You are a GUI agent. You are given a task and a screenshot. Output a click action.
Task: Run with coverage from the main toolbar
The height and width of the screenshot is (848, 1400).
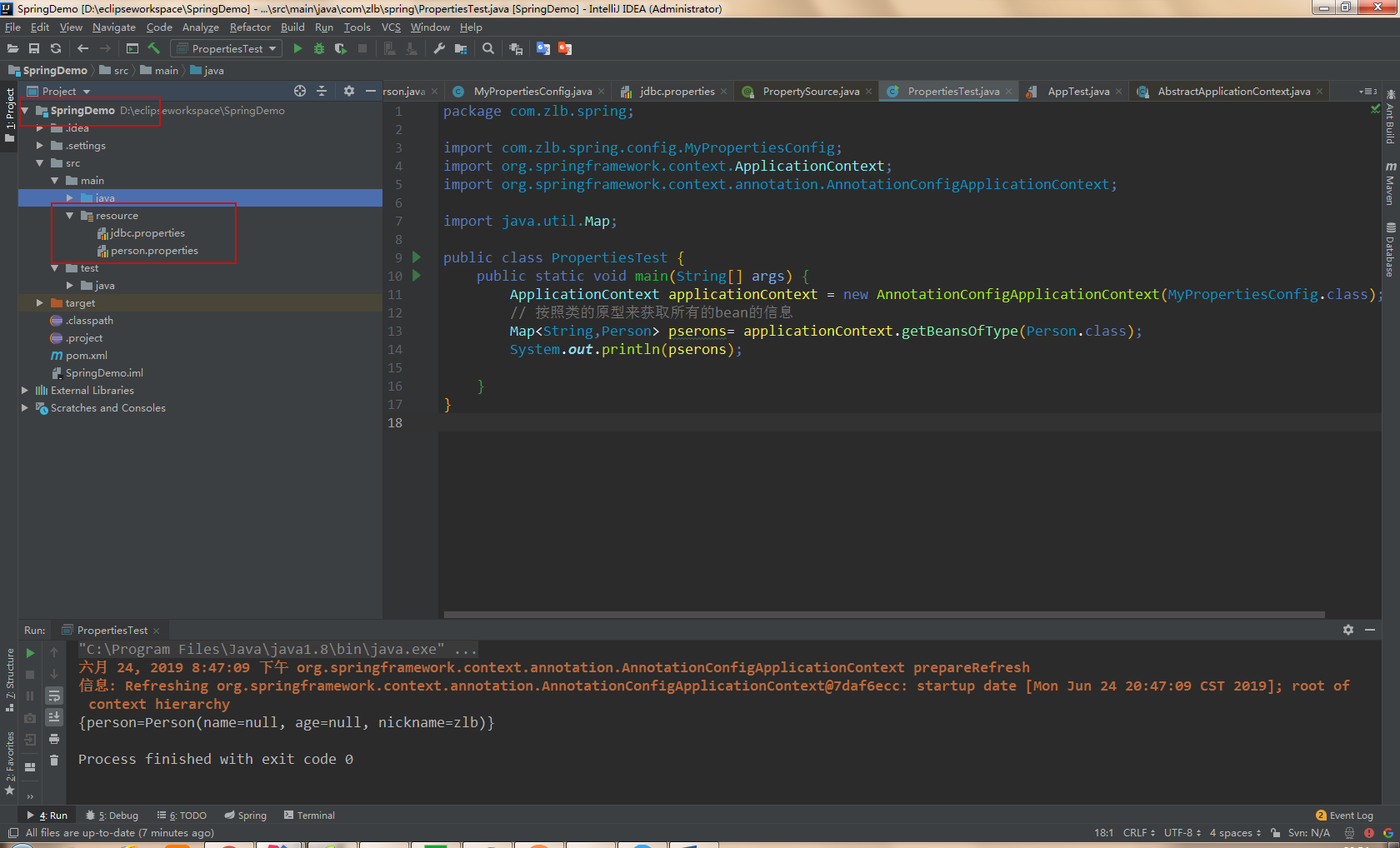[x=340, y=48]
